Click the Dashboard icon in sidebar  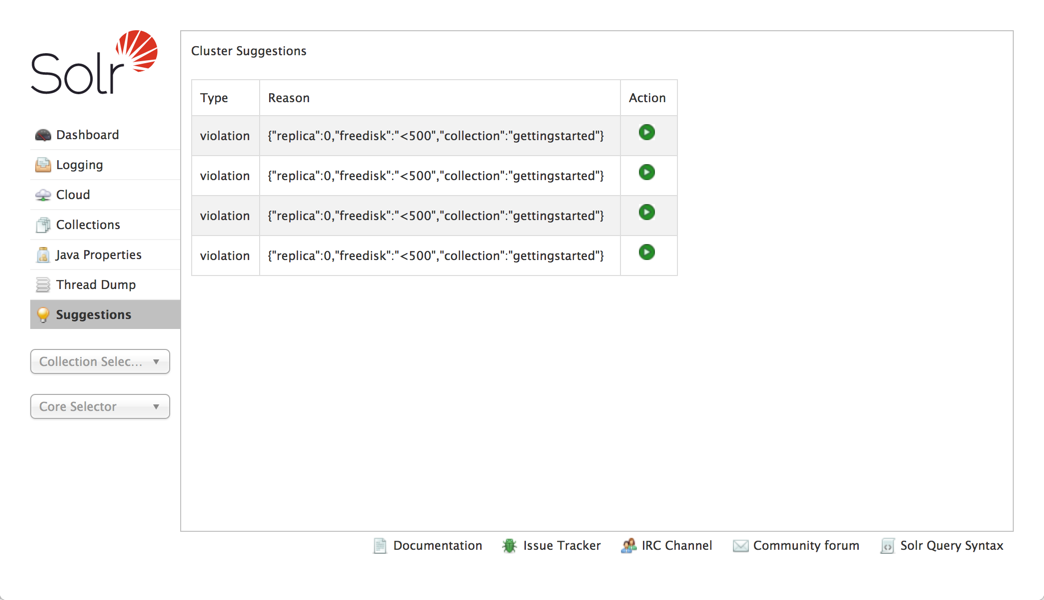pyautogui.click(x=43, y=135)
